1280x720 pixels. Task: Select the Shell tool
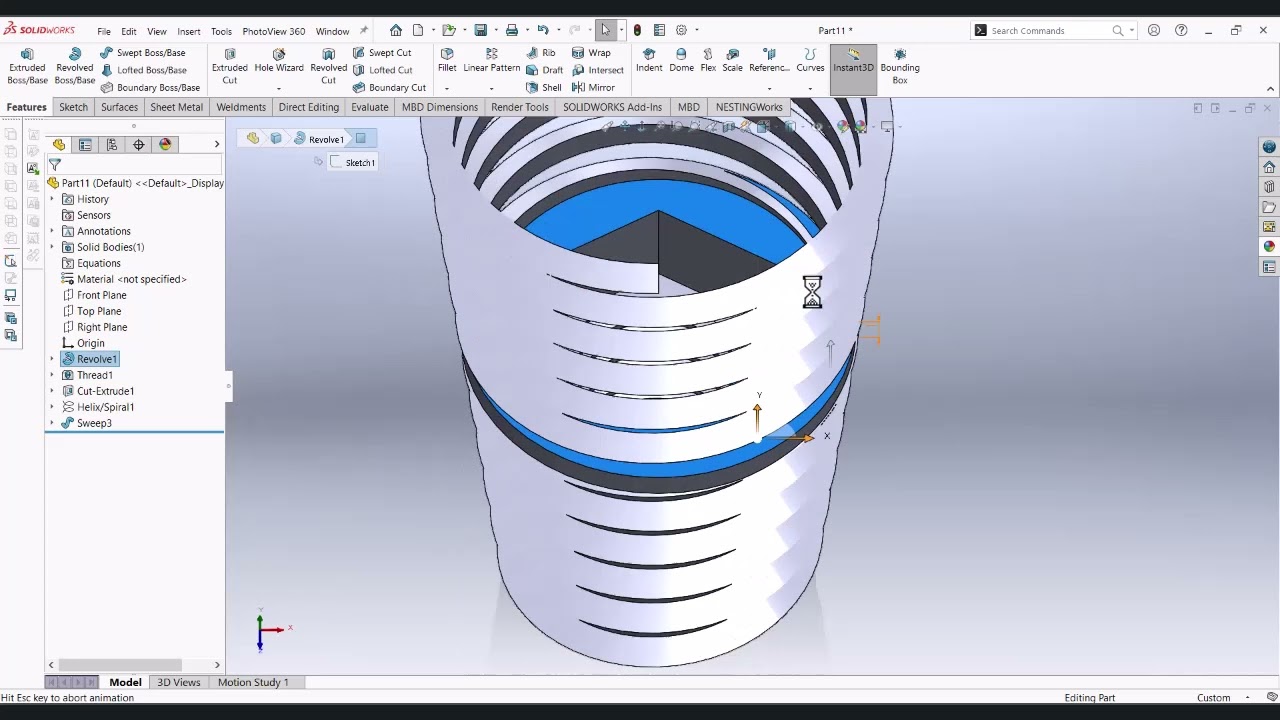(544, 87)
